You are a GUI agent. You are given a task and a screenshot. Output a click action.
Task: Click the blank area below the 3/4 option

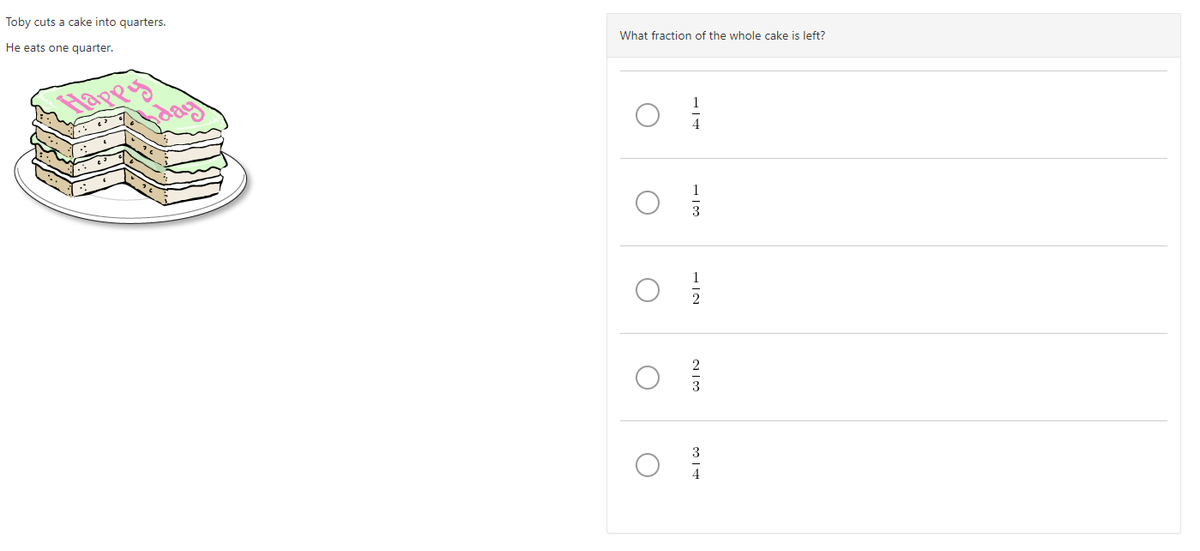click(892, 510)
